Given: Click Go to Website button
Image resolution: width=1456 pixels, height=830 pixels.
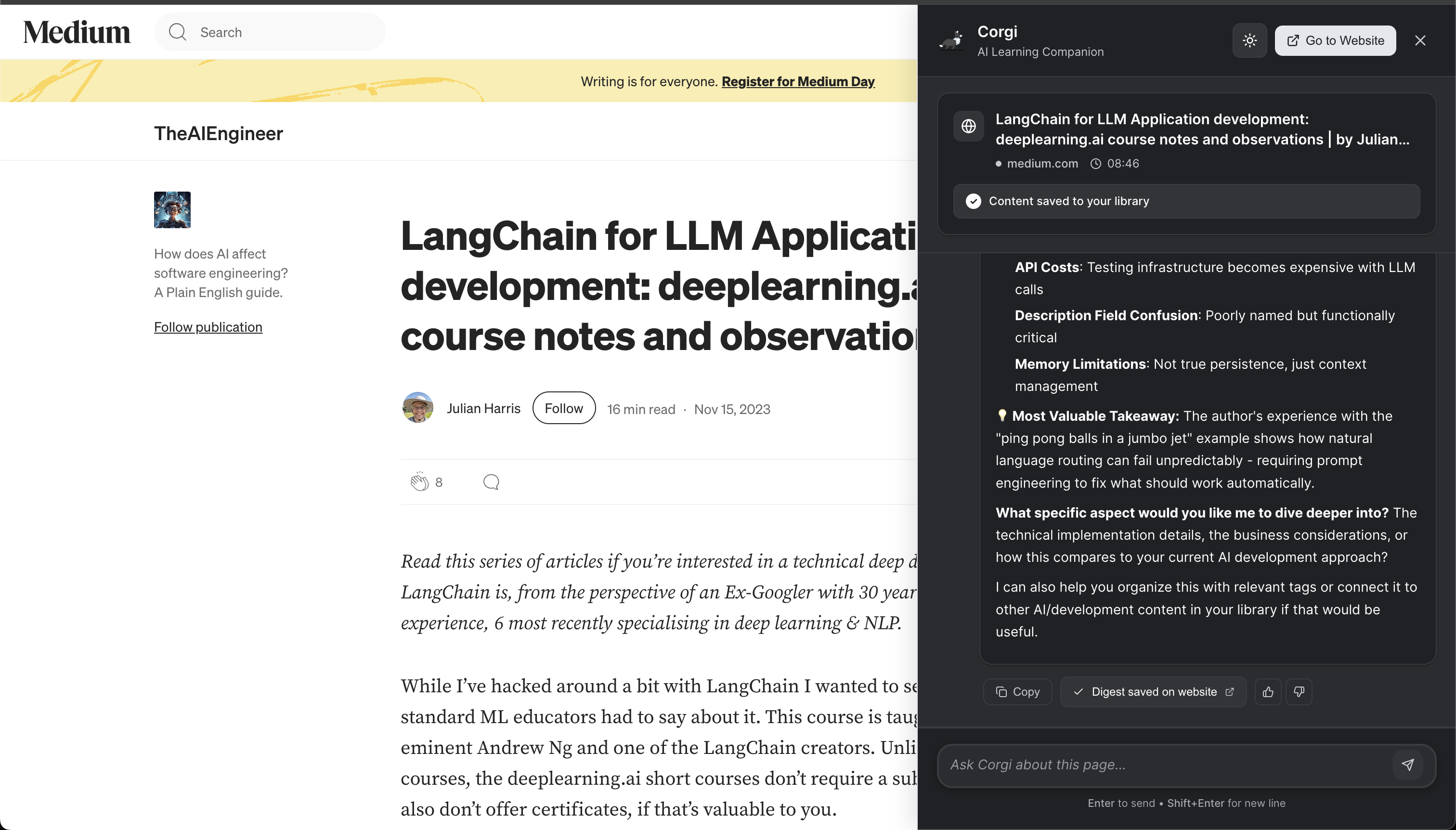Looking at the screenshot, I should 1335,40.
